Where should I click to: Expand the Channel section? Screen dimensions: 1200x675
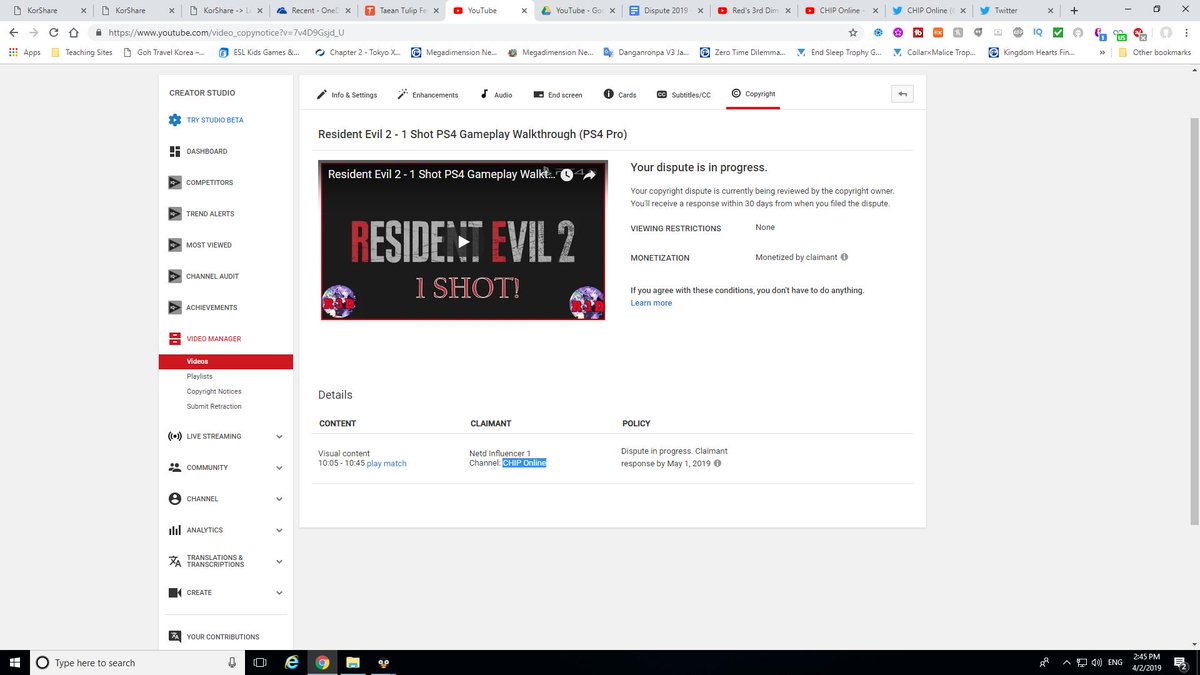[x=279, y=498]
